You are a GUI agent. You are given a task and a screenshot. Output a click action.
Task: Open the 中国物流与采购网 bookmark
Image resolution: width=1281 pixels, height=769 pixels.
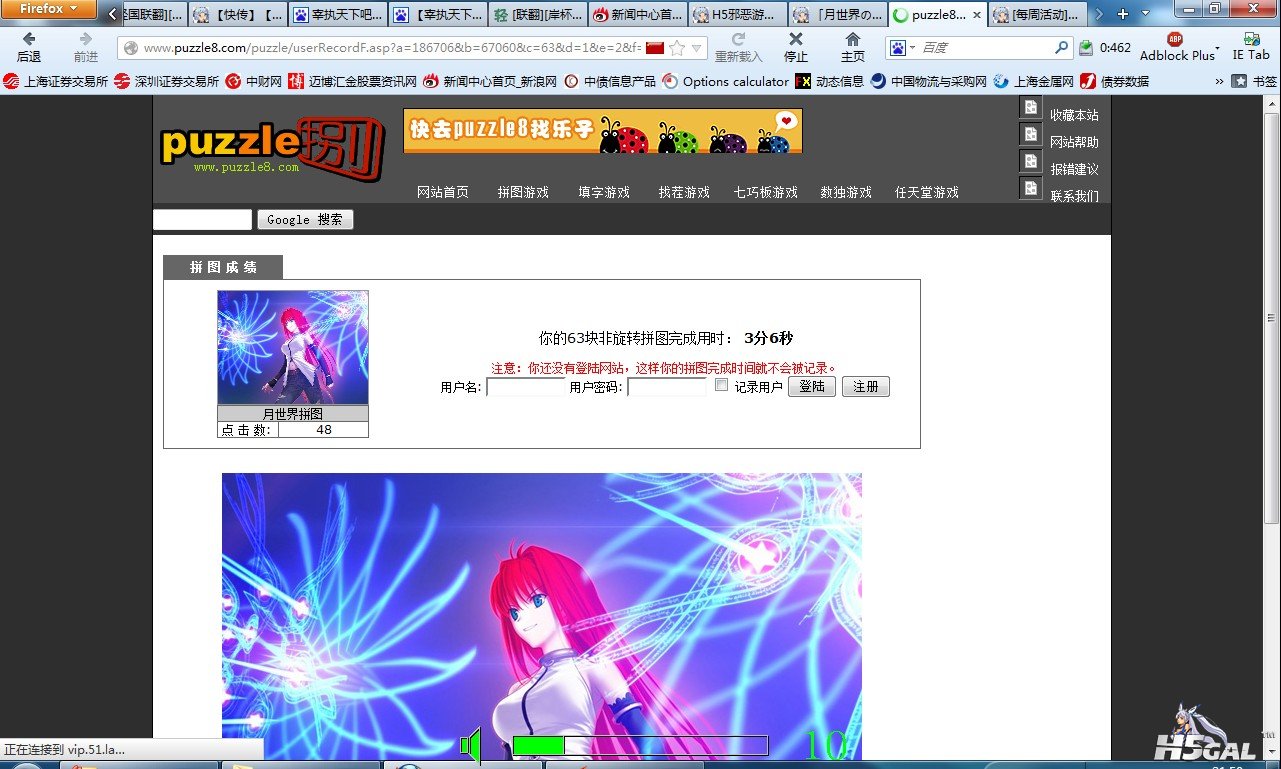coord(929,82)
